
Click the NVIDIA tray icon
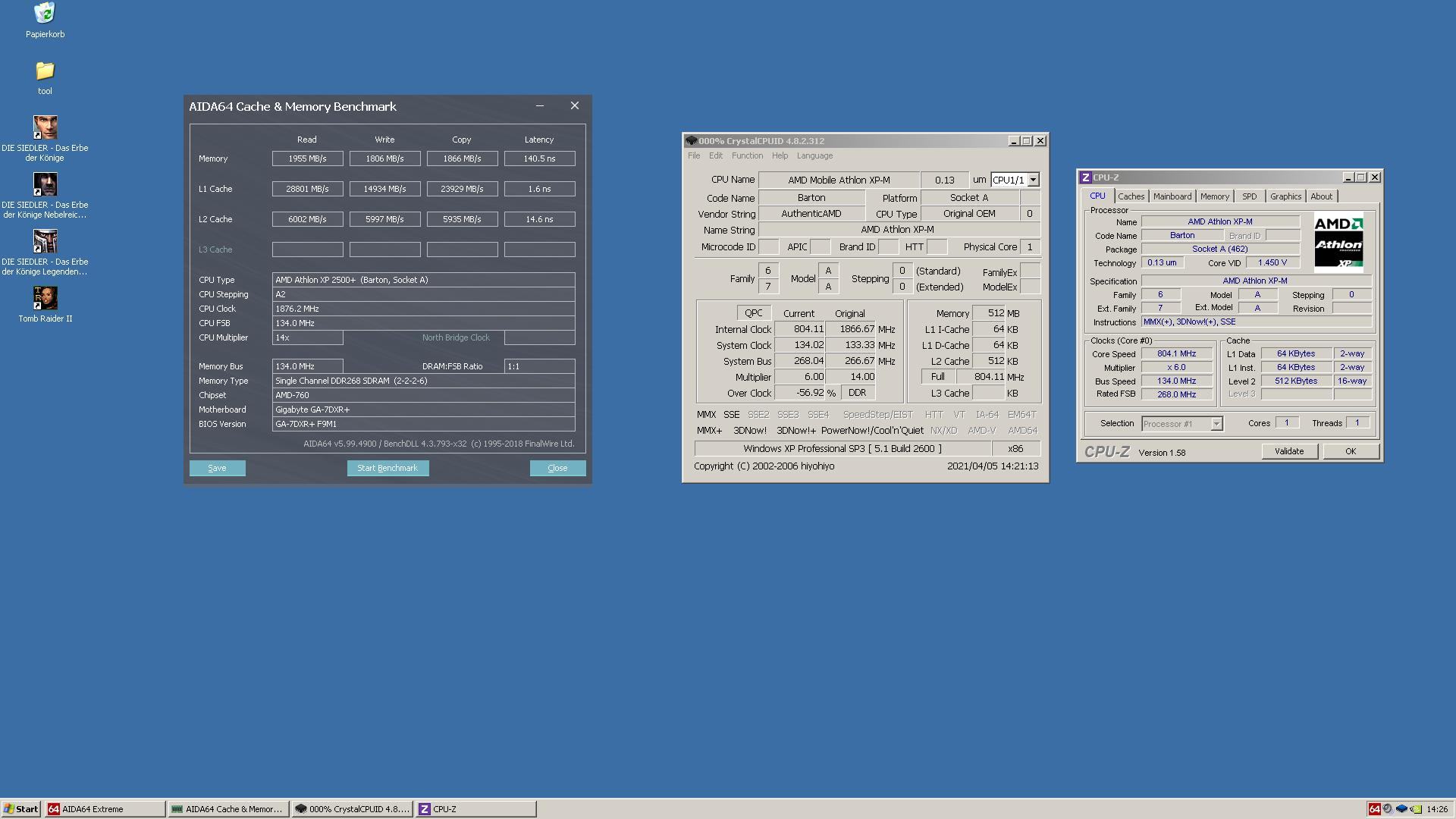(x=1415, y=809)
